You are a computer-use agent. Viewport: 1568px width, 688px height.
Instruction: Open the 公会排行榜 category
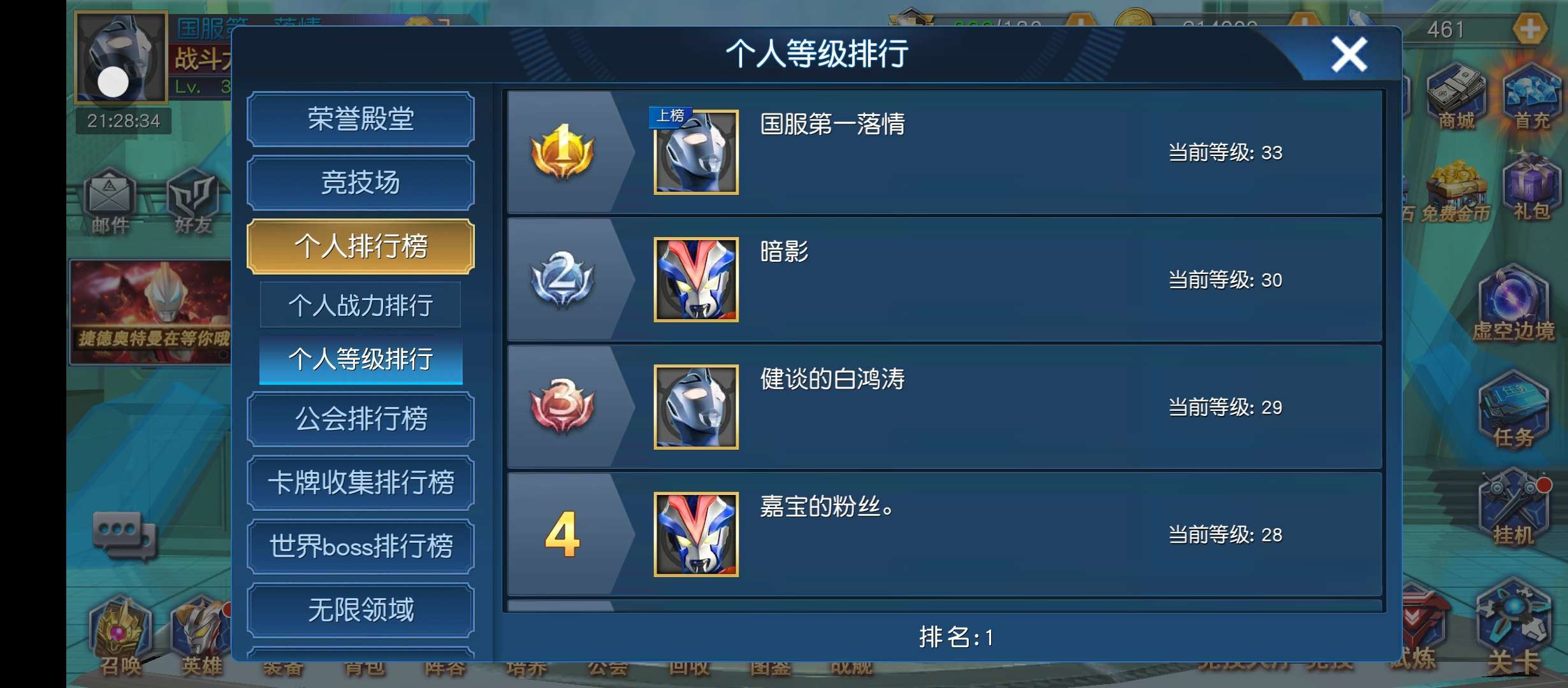click(361, 419)
